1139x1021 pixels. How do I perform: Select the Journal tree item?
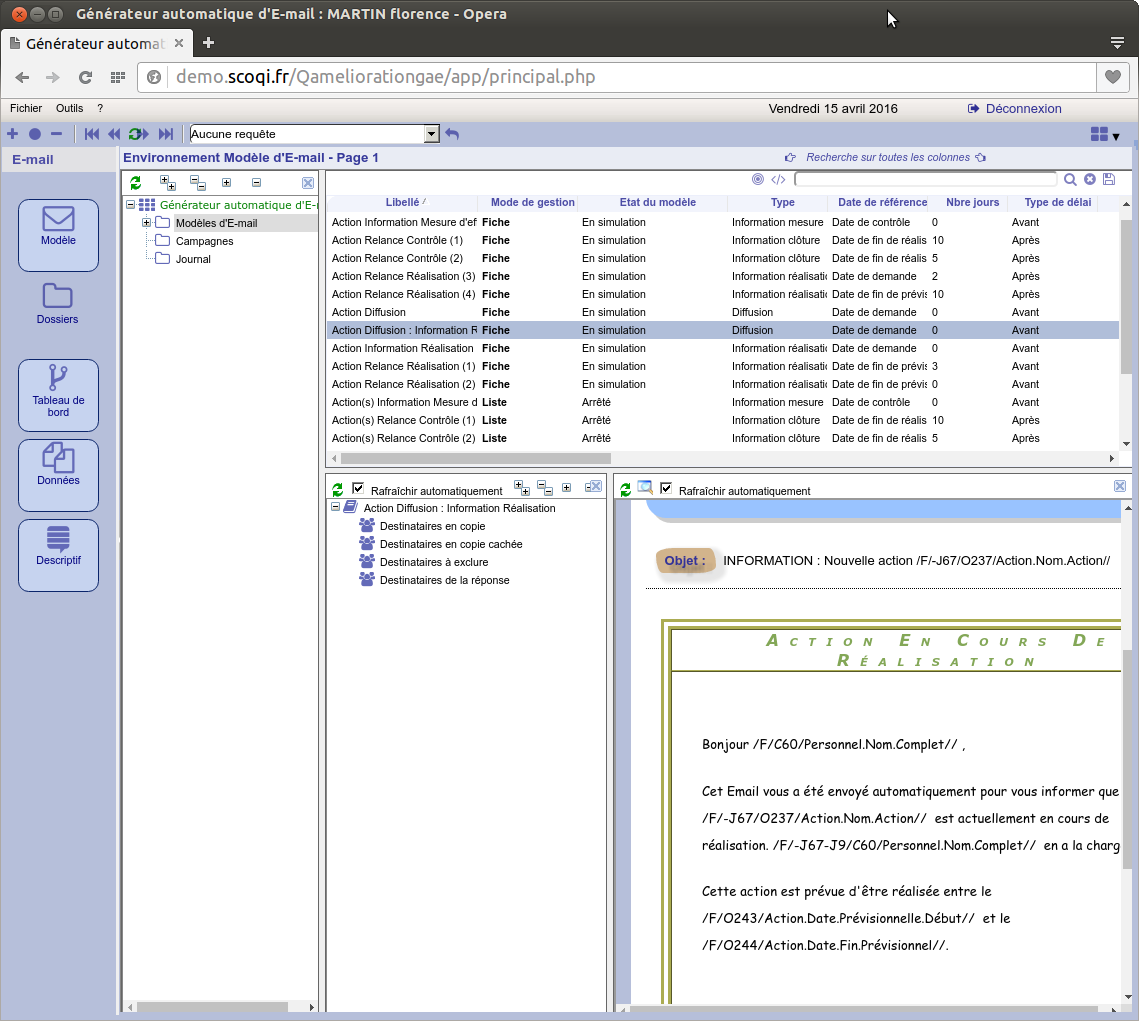(x=193, y=259)
